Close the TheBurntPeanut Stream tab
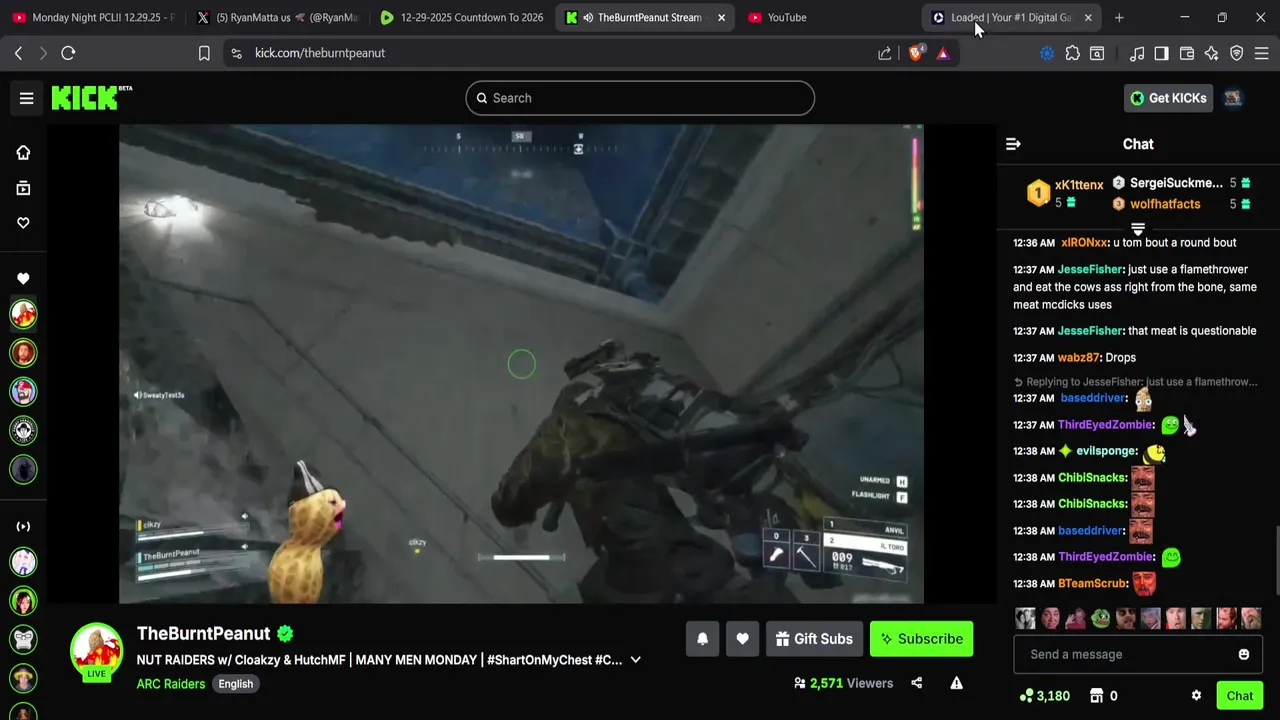1280x720 pixels. click(x=721, y=17)
